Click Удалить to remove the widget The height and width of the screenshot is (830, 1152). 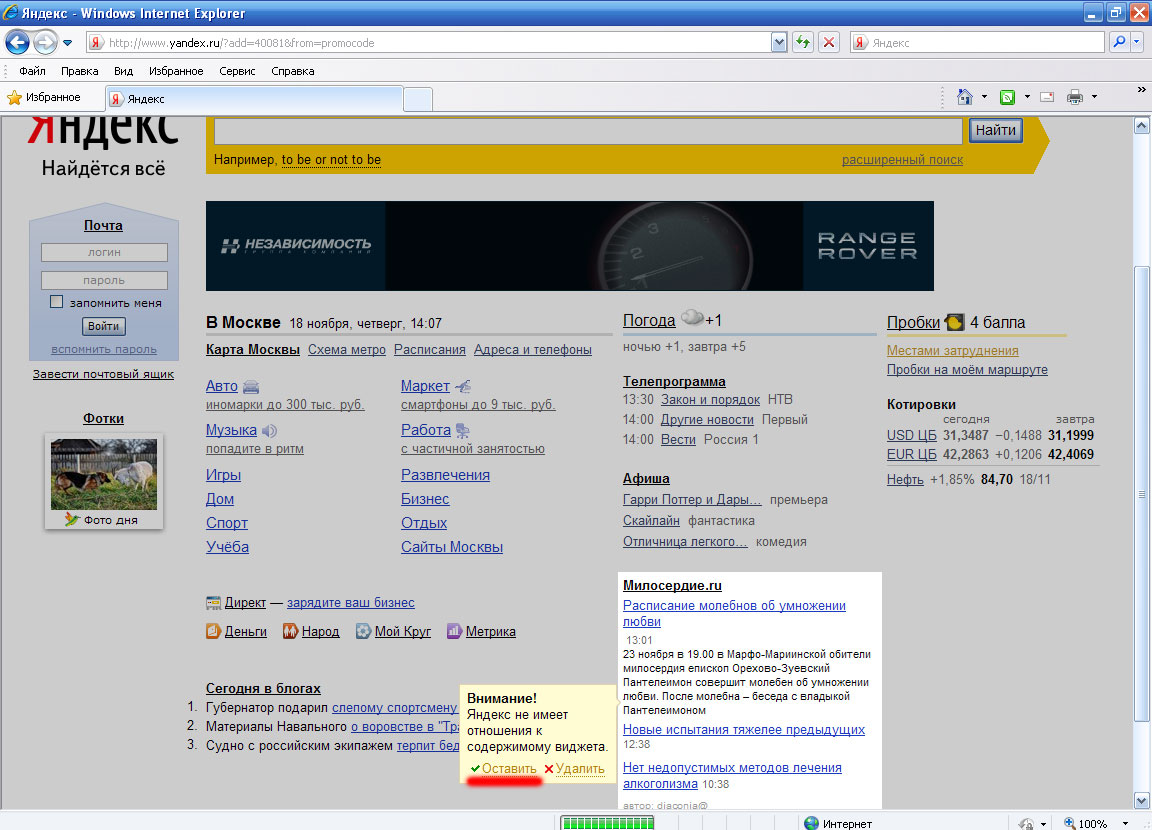[580, 769]
